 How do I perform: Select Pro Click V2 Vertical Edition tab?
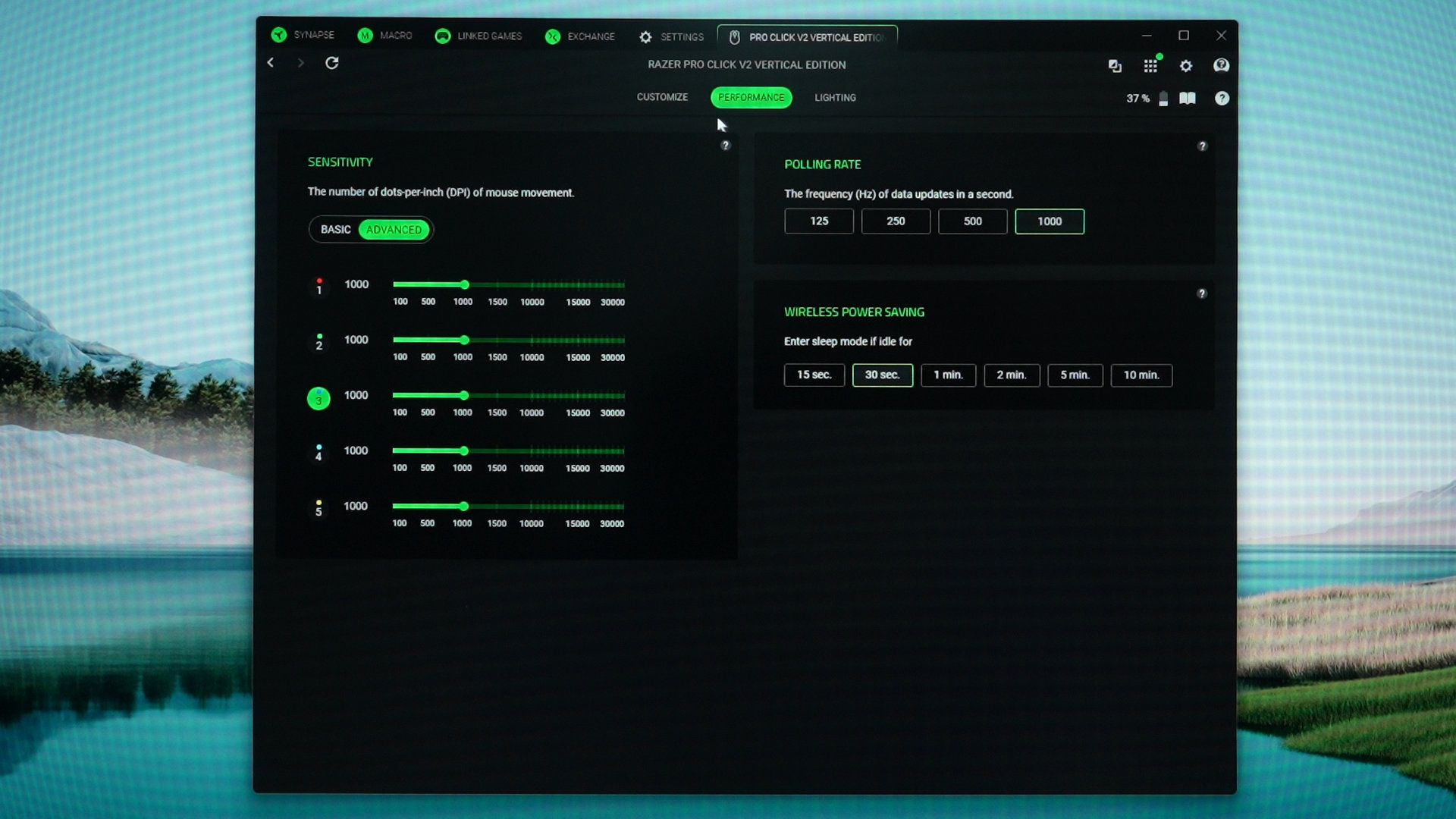pos(808,37)
